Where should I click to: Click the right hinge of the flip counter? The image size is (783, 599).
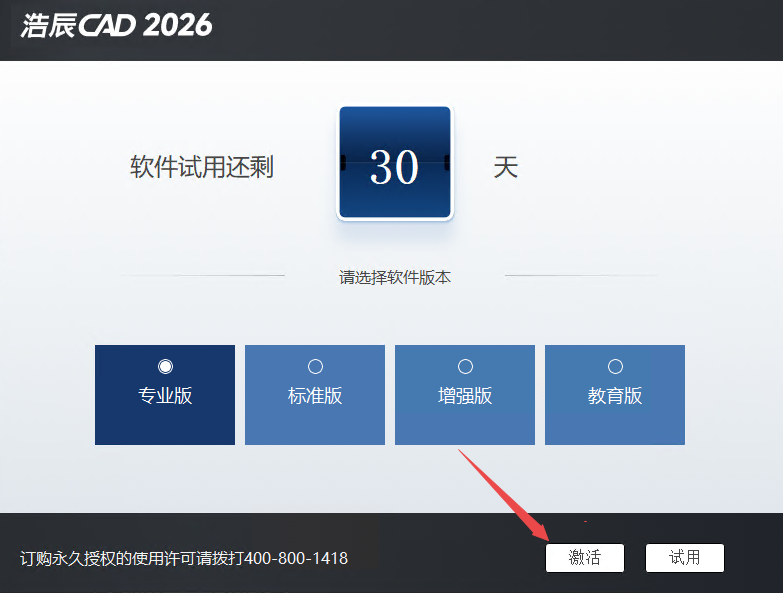447,162
